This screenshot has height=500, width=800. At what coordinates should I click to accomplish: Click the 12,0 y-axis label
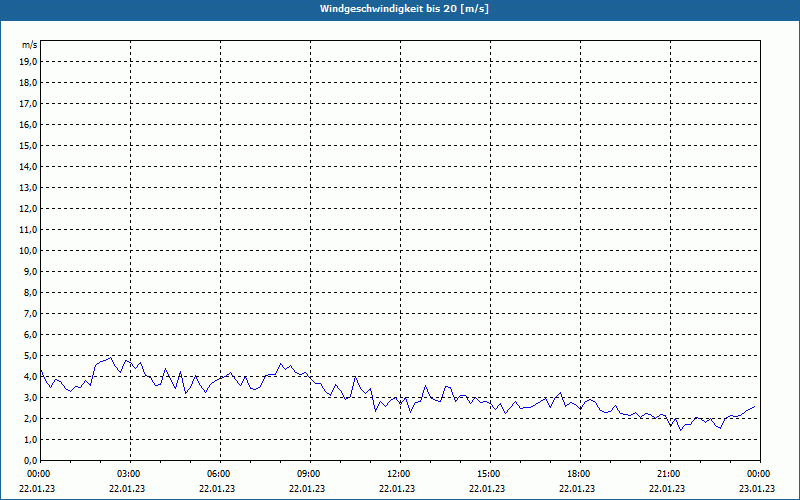[28, 209]
